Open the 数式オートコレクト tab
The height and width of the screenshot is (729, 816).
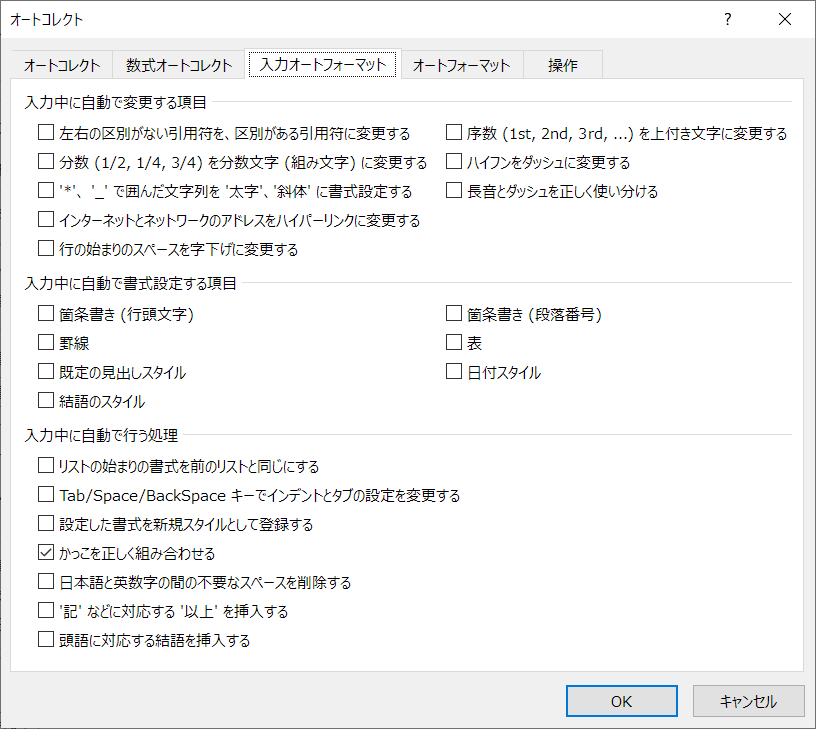[180, 65]
